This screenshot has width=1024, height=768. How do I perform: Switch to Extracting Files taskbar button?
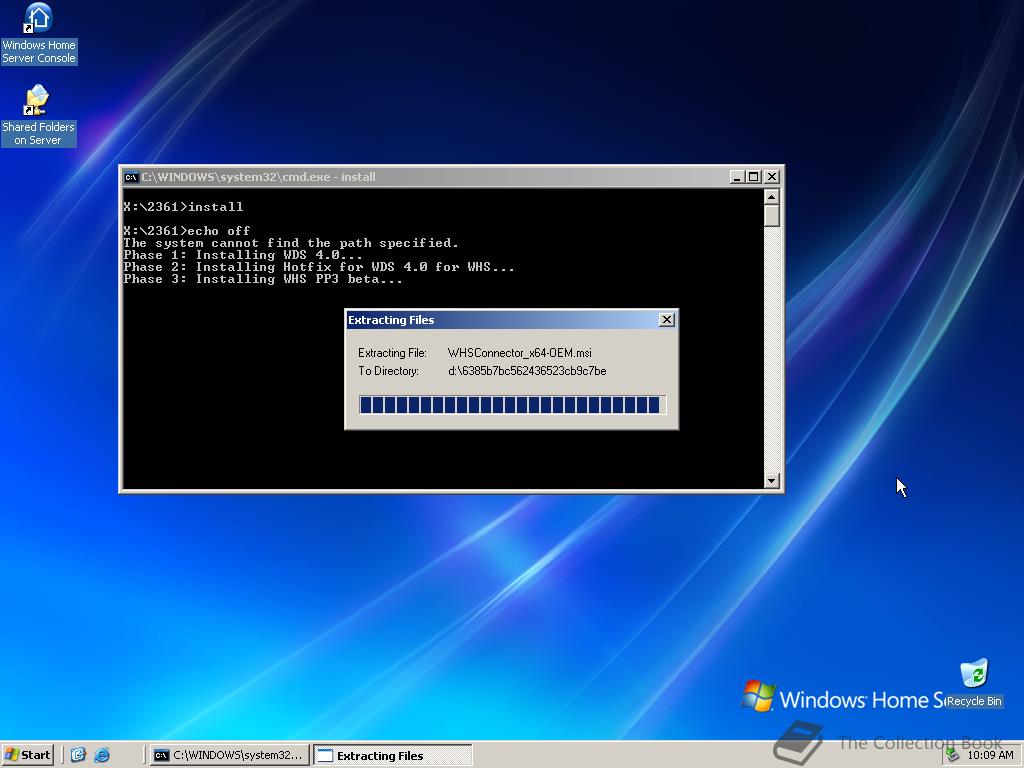pos(392,755)
